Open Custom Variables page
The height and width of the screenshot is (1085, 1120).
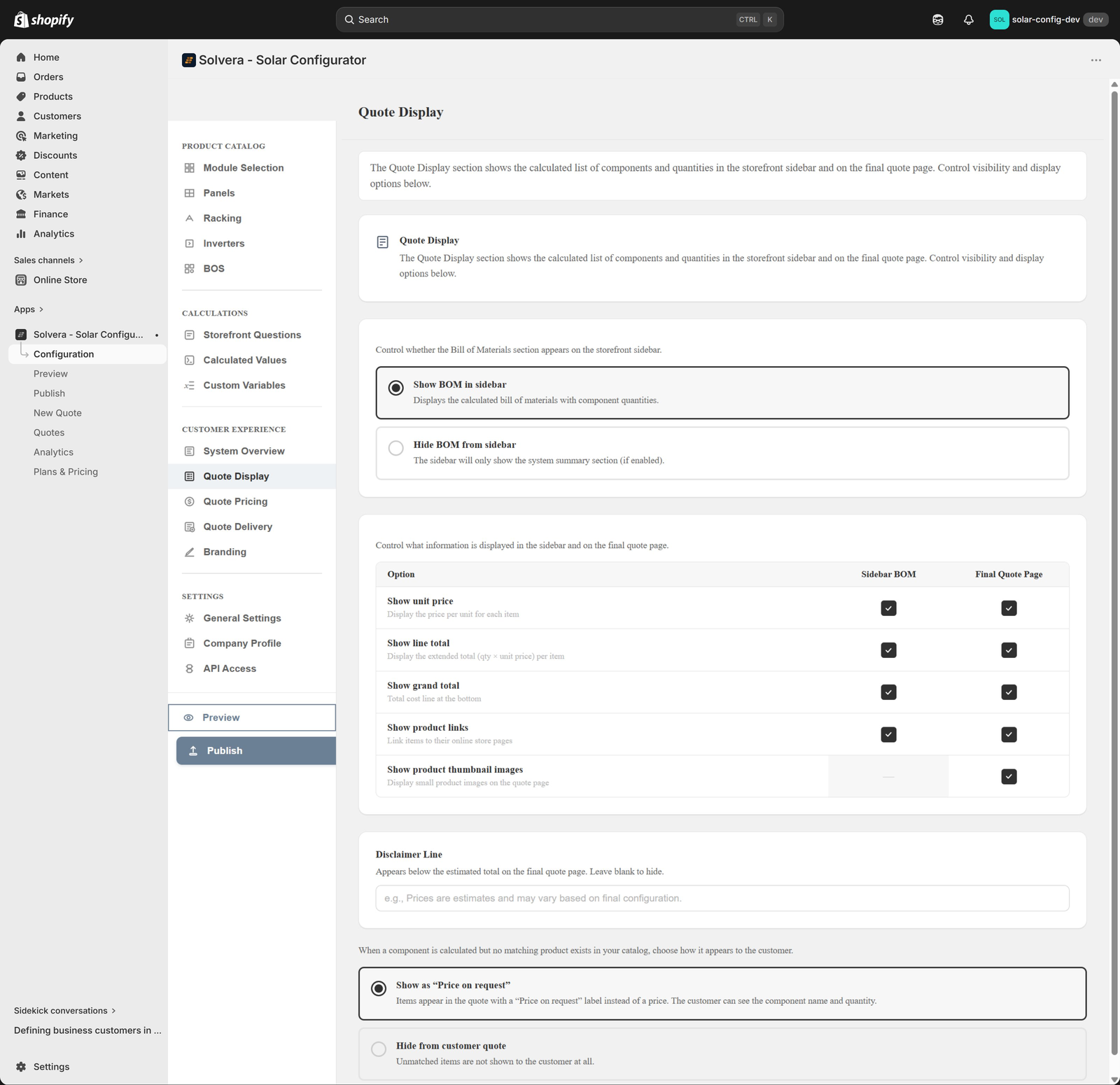251,386
